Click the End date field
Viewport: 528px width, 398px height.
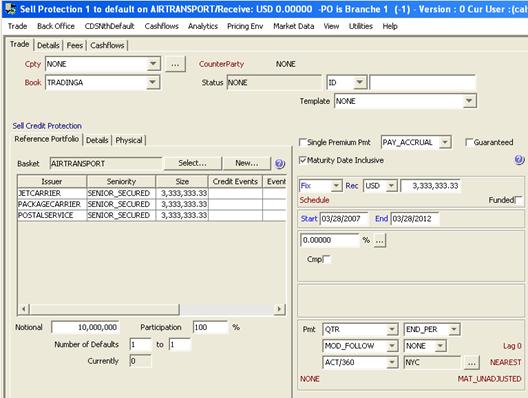415,219
